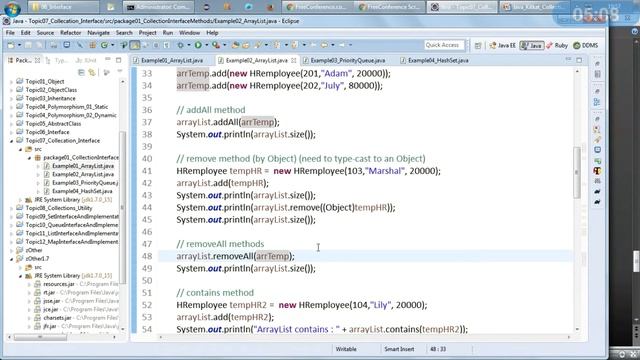This screenshot has width=640, height=360.
Task: Open the Search menu
Action: [x=124, y=33]
